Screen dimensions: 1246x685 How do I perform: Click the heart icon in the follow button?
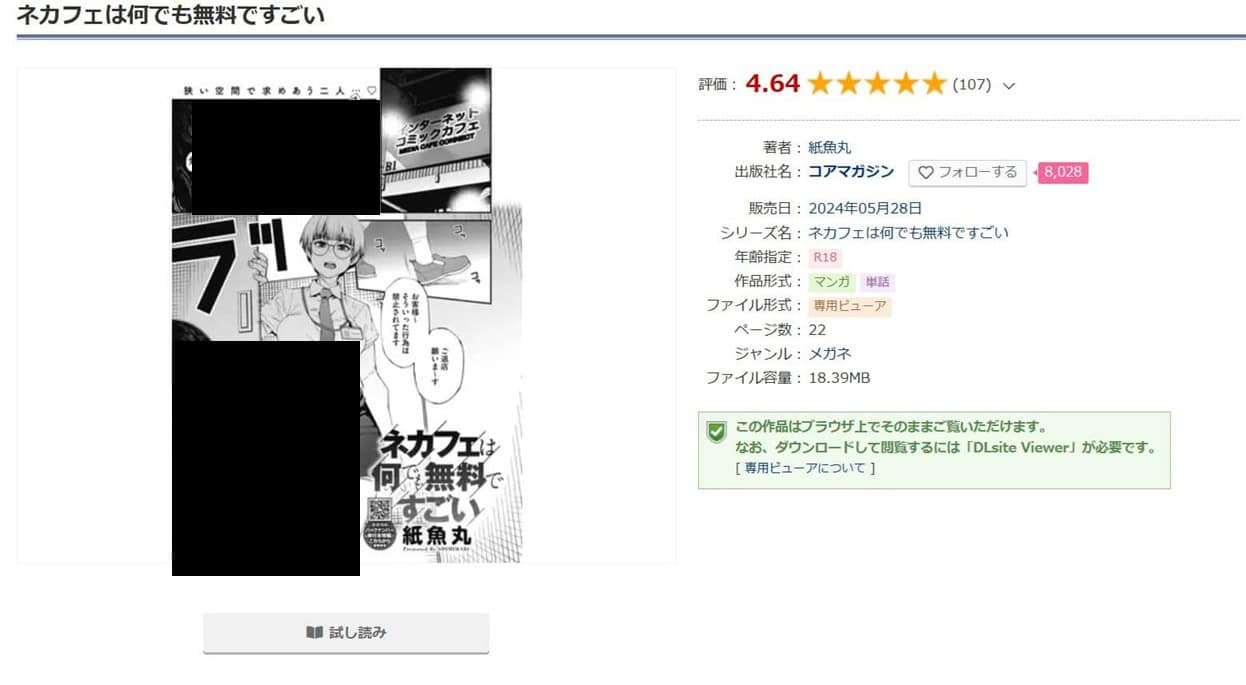pyautogui.click(x=925, y=172)
